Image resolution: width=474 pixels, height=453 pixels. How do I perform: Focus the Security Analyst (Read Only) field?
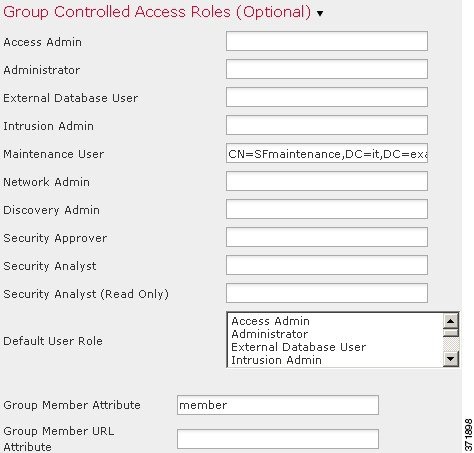pyautogui.click(x=327, y=293)
